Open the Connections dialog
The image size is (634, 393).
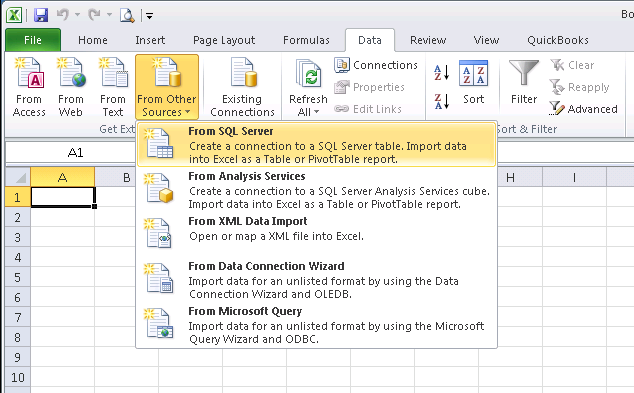(376, 65)
